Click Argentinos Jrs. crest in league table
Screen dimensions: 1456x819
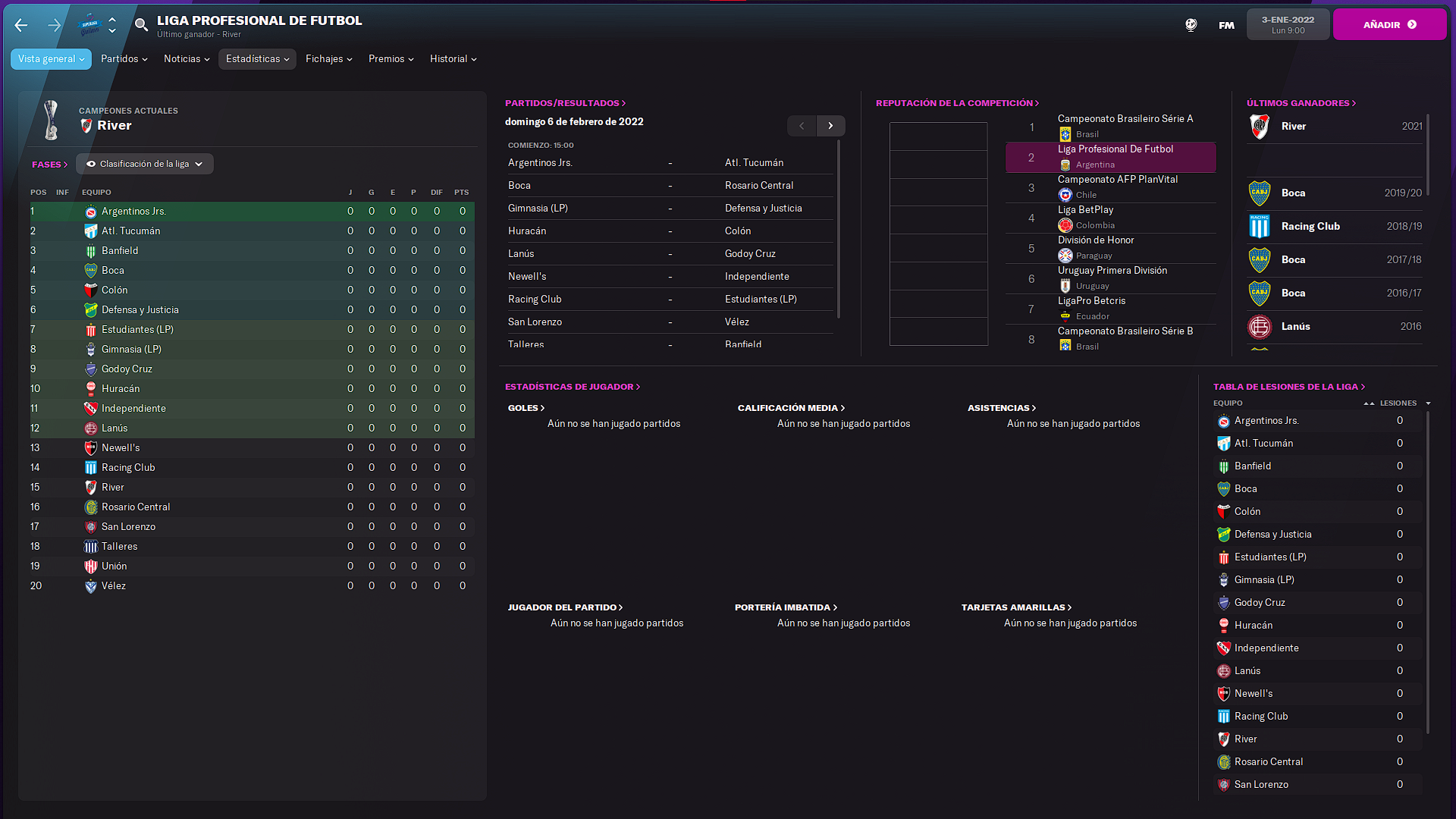(91, 212)
